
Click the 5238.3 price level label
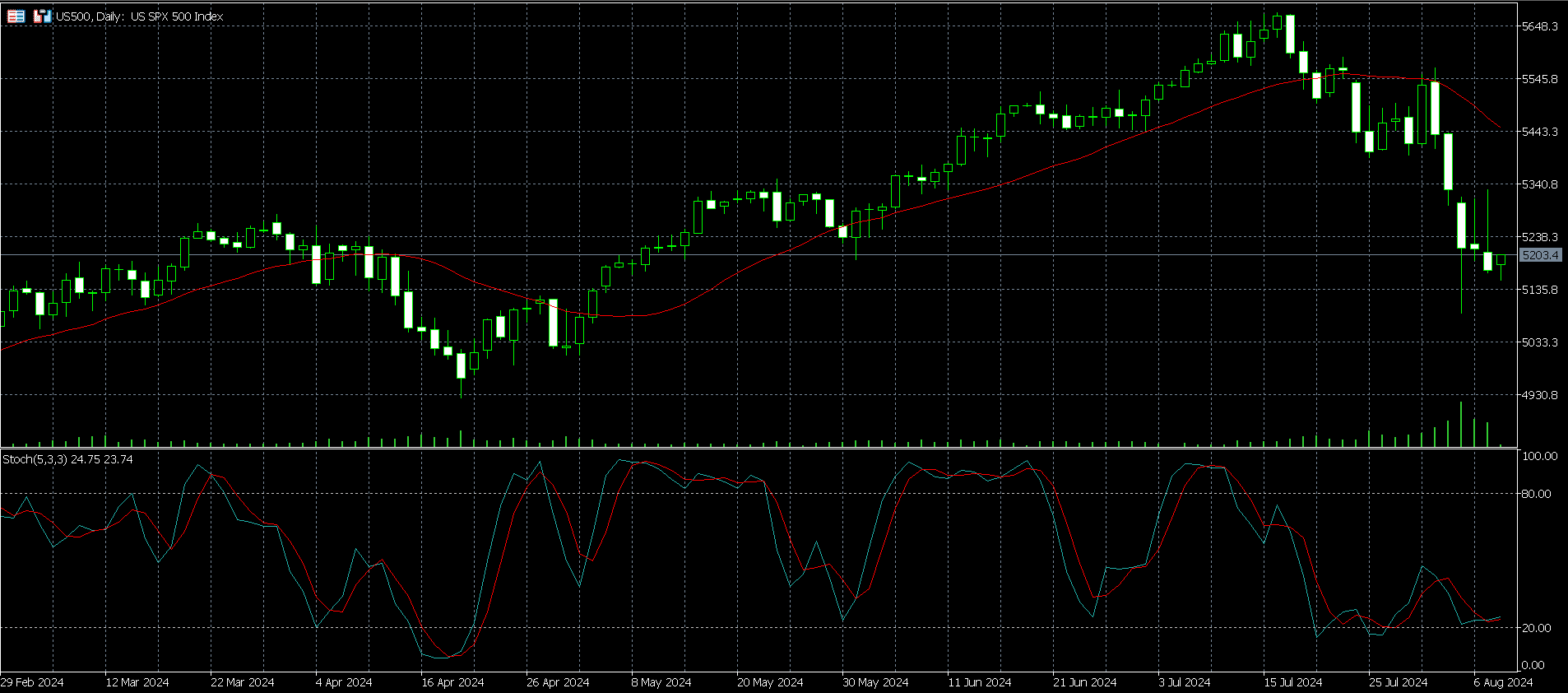(1539, 237)
